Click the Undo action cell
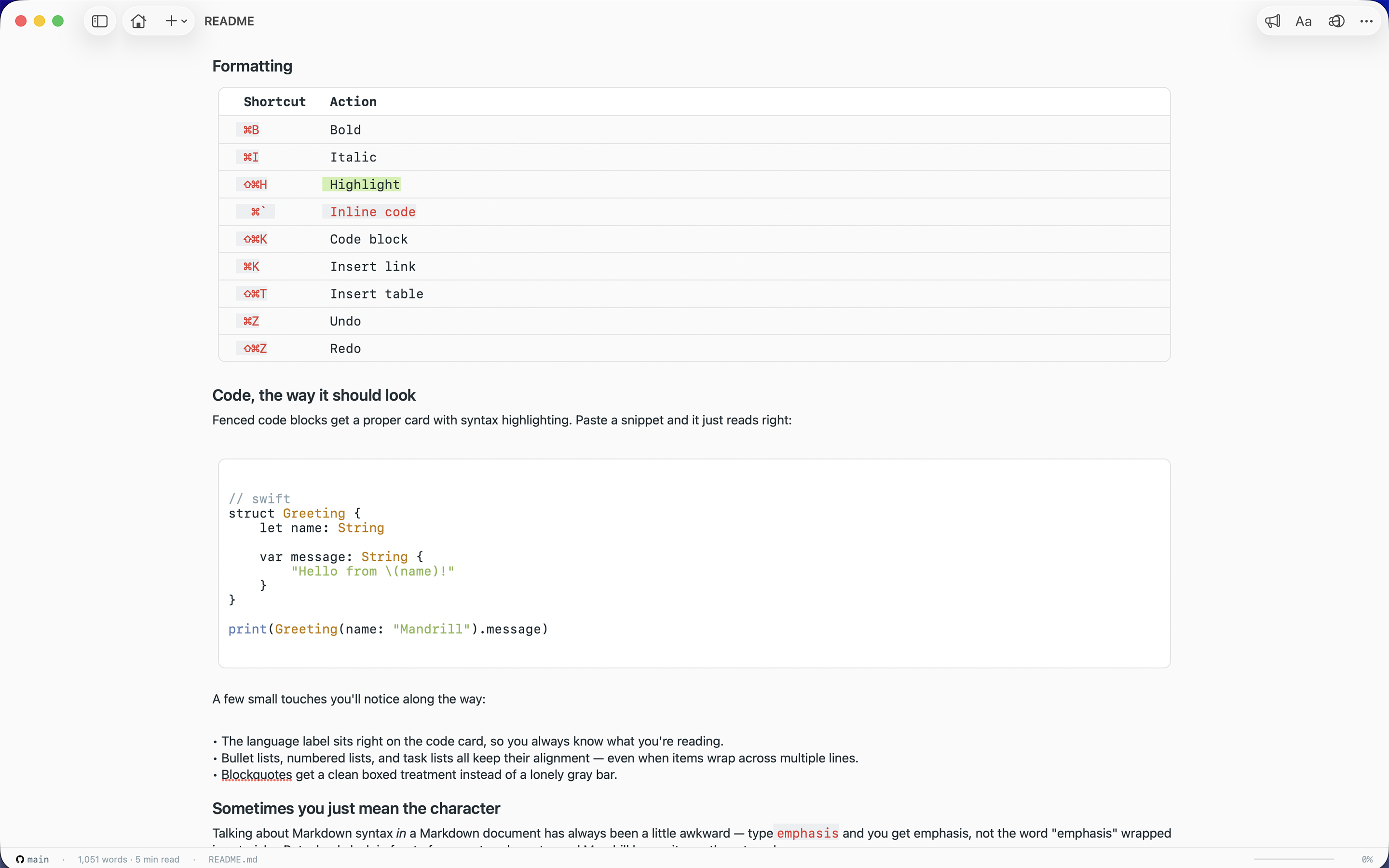1389x868 pixels. point(345,321)
